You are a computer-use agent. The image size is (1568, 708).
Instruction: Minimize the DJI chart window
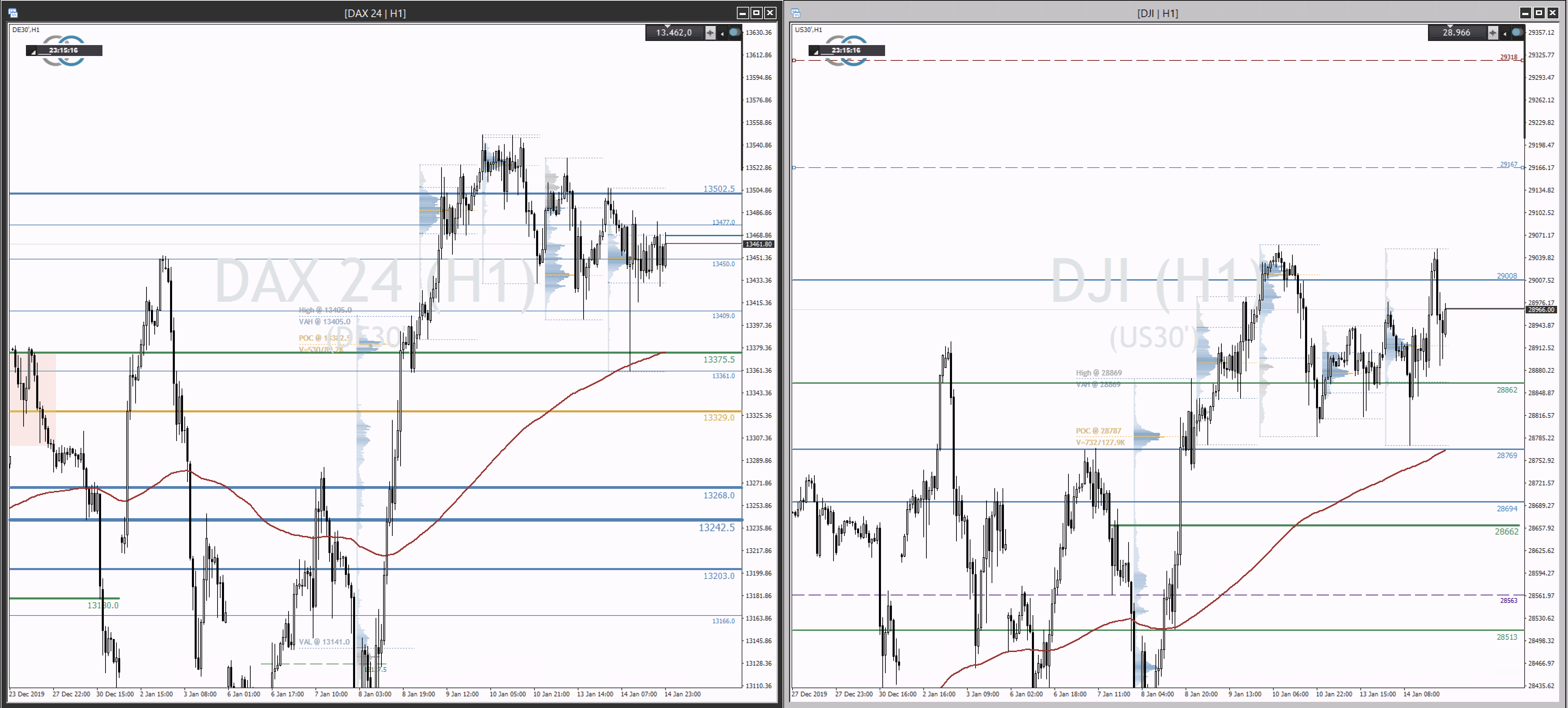click(1525, 13)
